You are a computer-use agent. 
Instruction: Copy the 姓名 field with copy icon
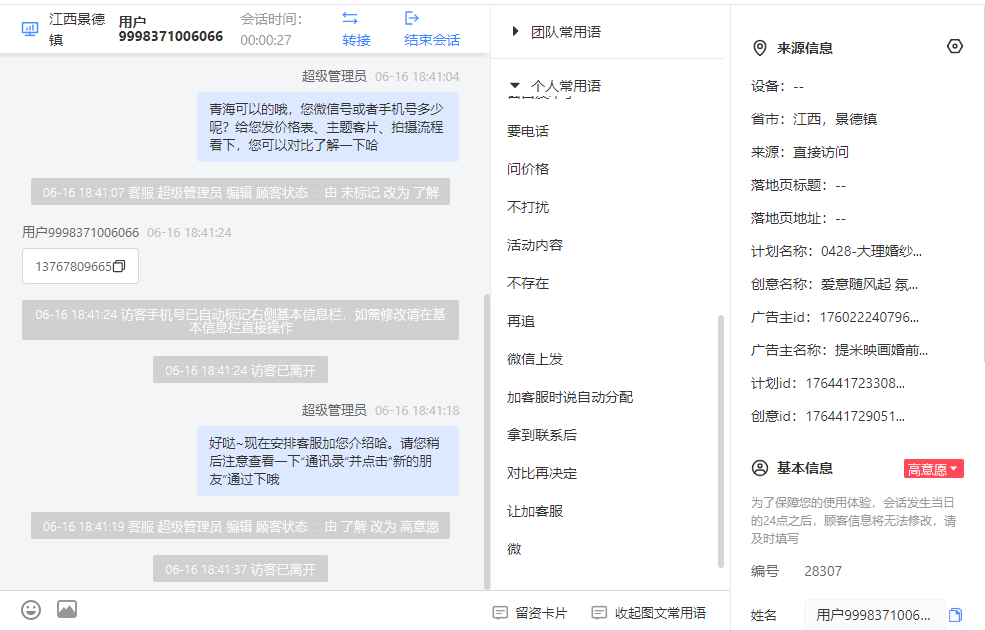coord(955,615)
